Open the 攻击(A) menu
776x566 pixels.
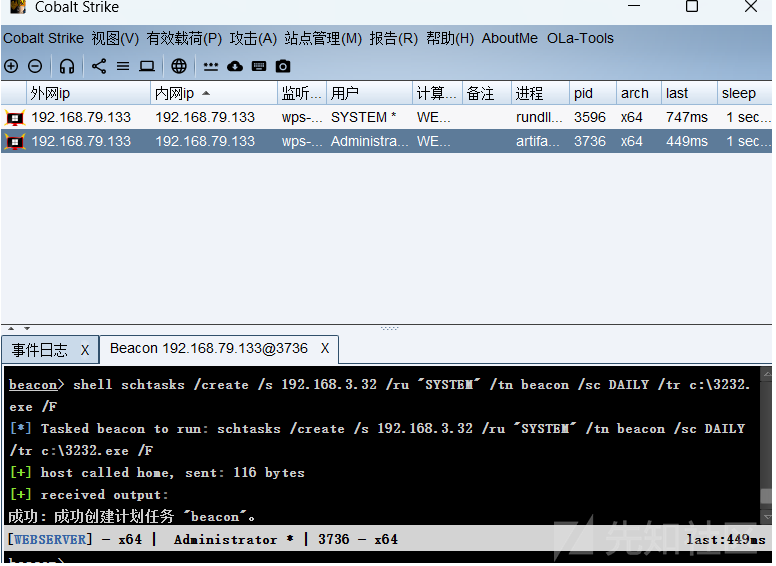point(253,38)
